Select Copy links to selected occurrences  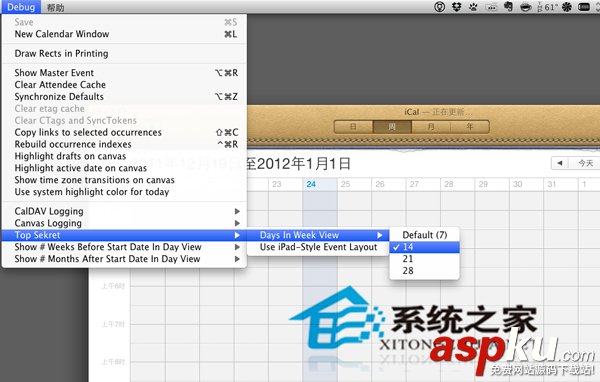(x=124, y=132)
